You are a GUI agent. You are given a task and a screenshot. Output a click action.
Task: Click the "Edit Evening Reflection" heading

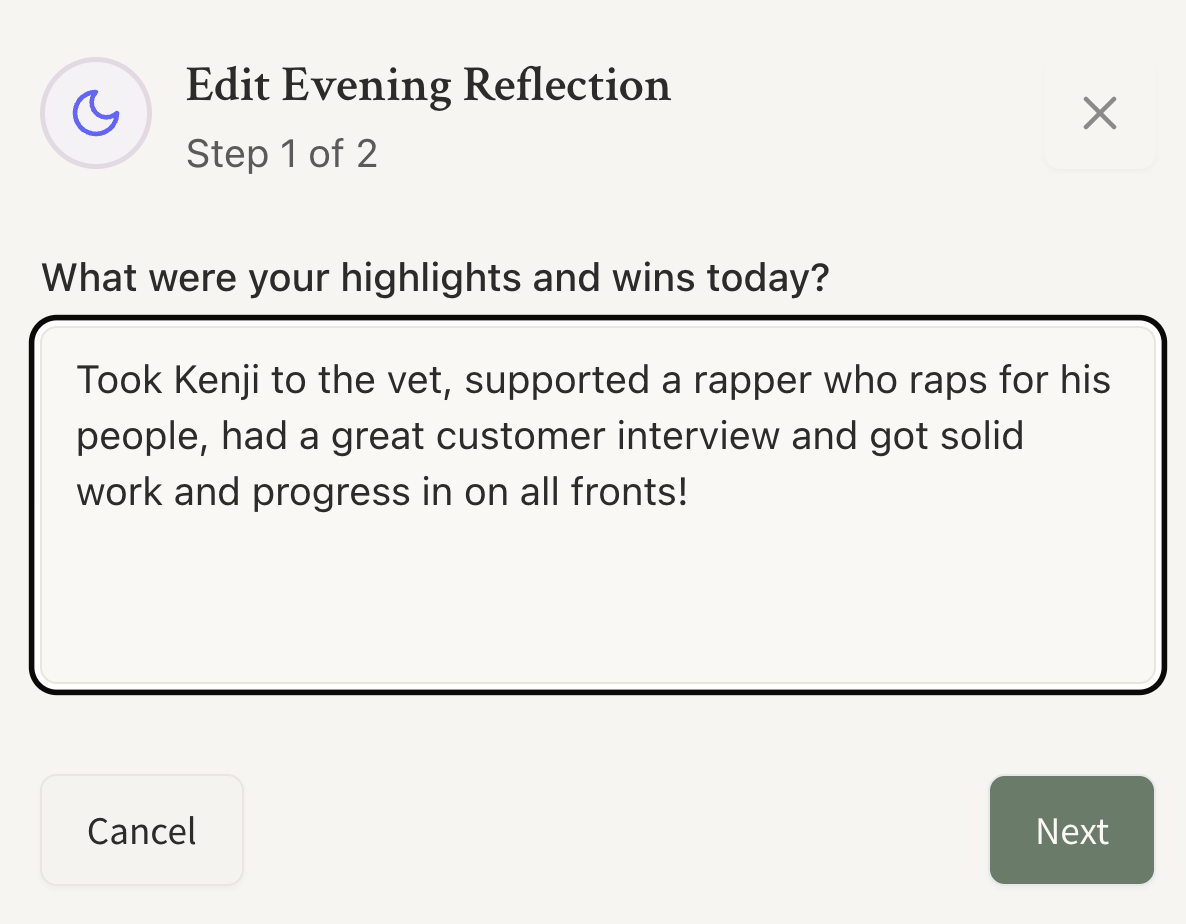[x=428, y=86]
